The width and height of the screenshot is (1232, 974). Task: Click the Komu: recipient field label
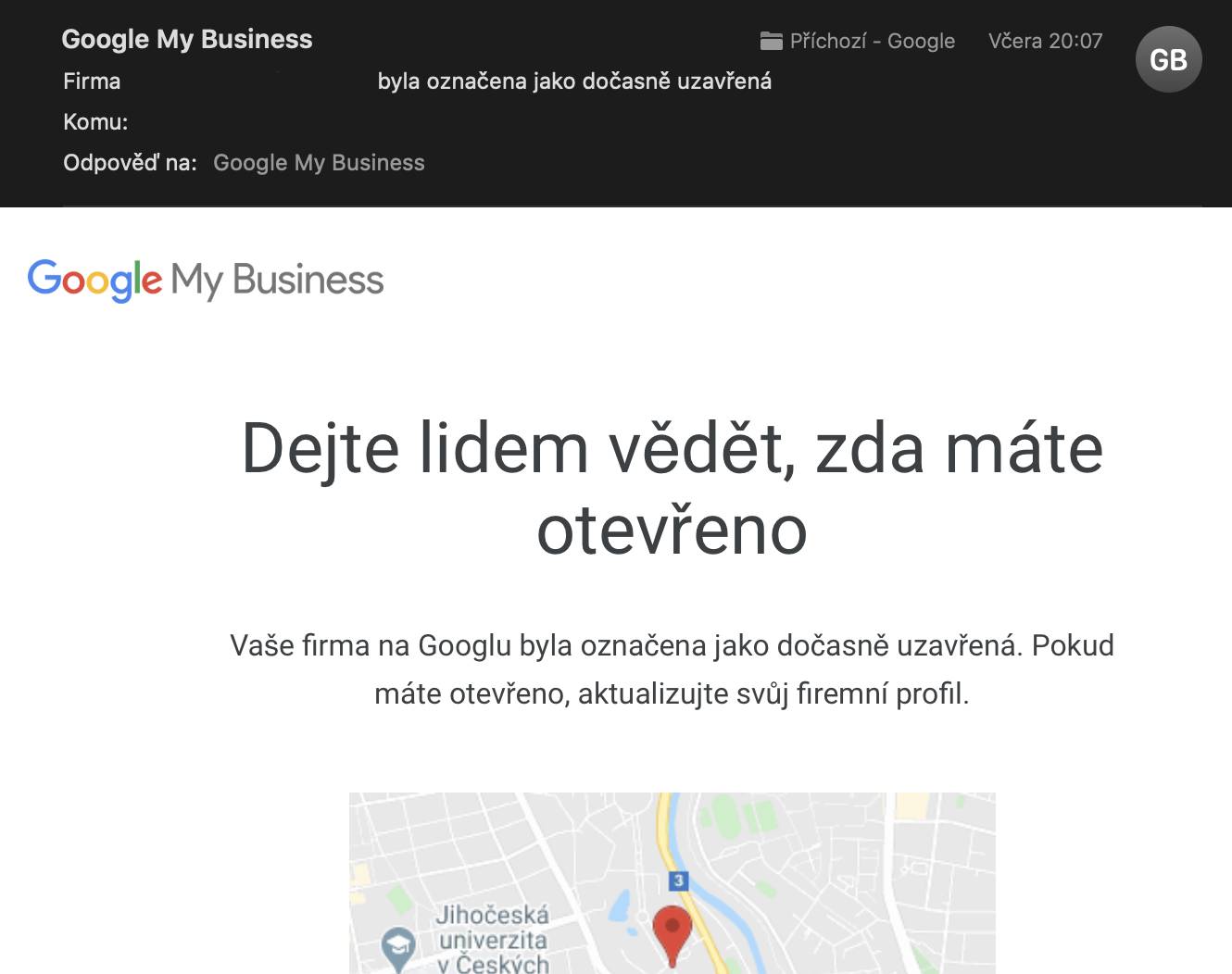pos(95,122)
